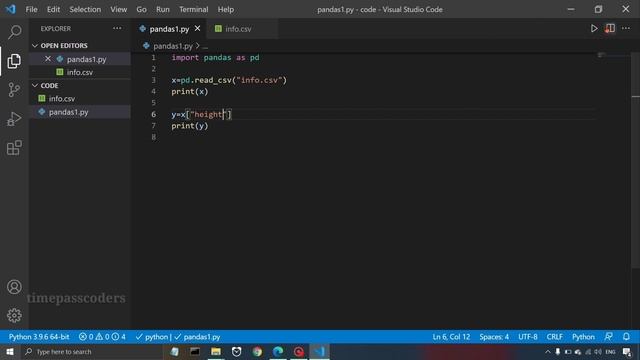Select info.csv in Open Editors
The width and height of the screenshot is (640, 360).
pyautogui.click(x=80, y=72)
